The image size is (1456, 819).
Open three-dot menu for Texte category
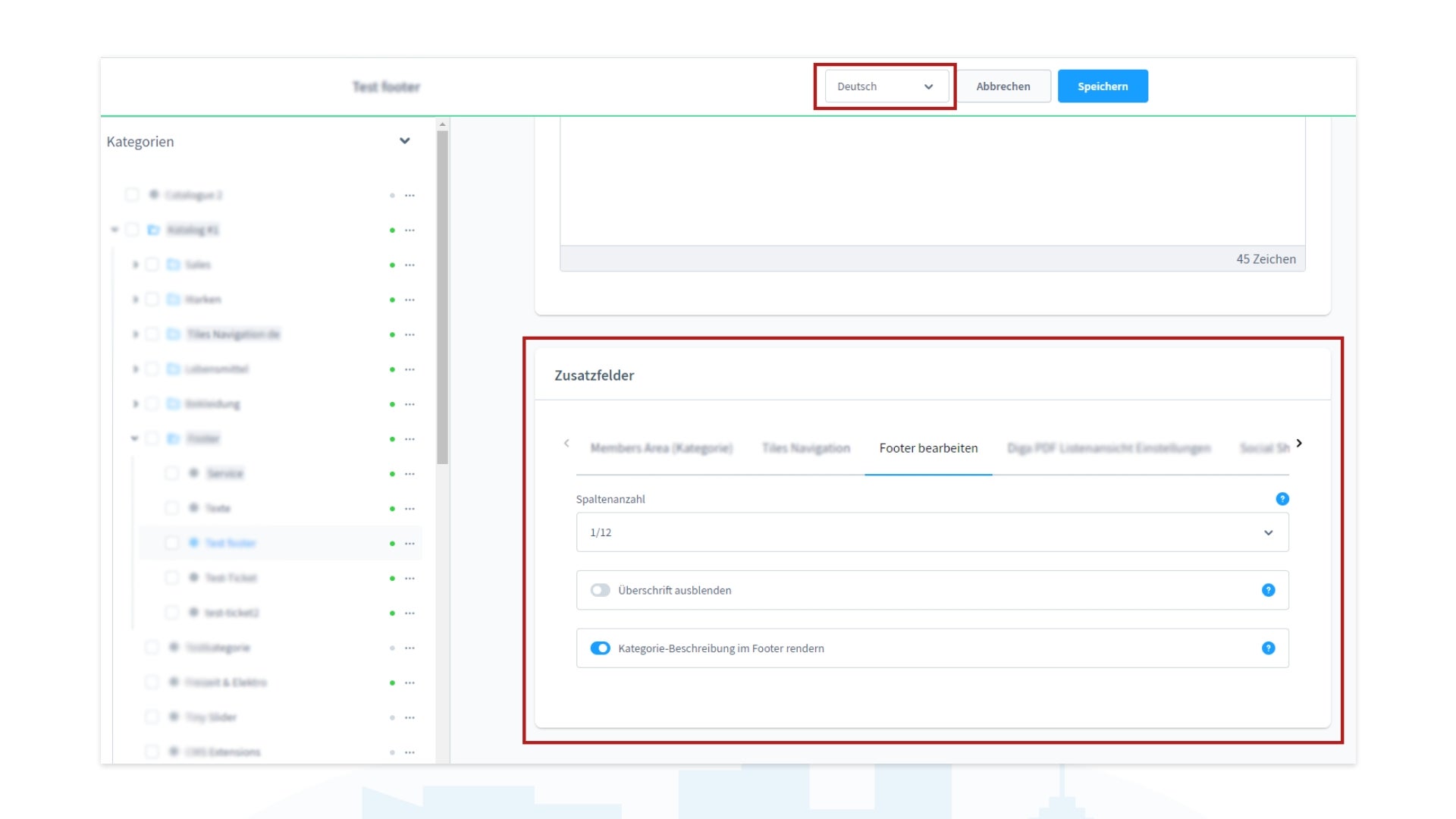point(409,509)
